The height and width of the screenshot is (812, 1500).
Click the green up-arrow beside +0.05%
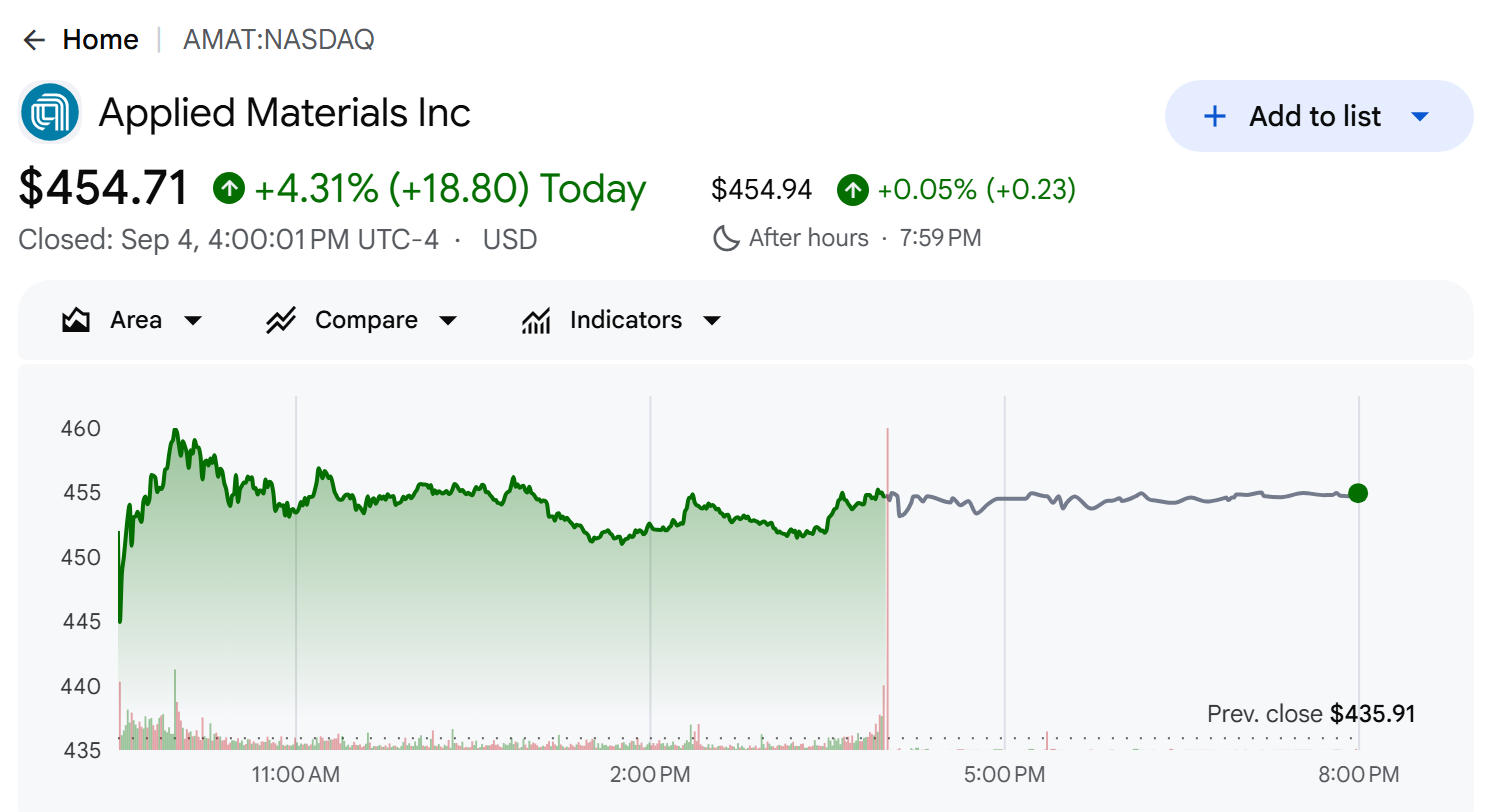(x=853, y=189)
